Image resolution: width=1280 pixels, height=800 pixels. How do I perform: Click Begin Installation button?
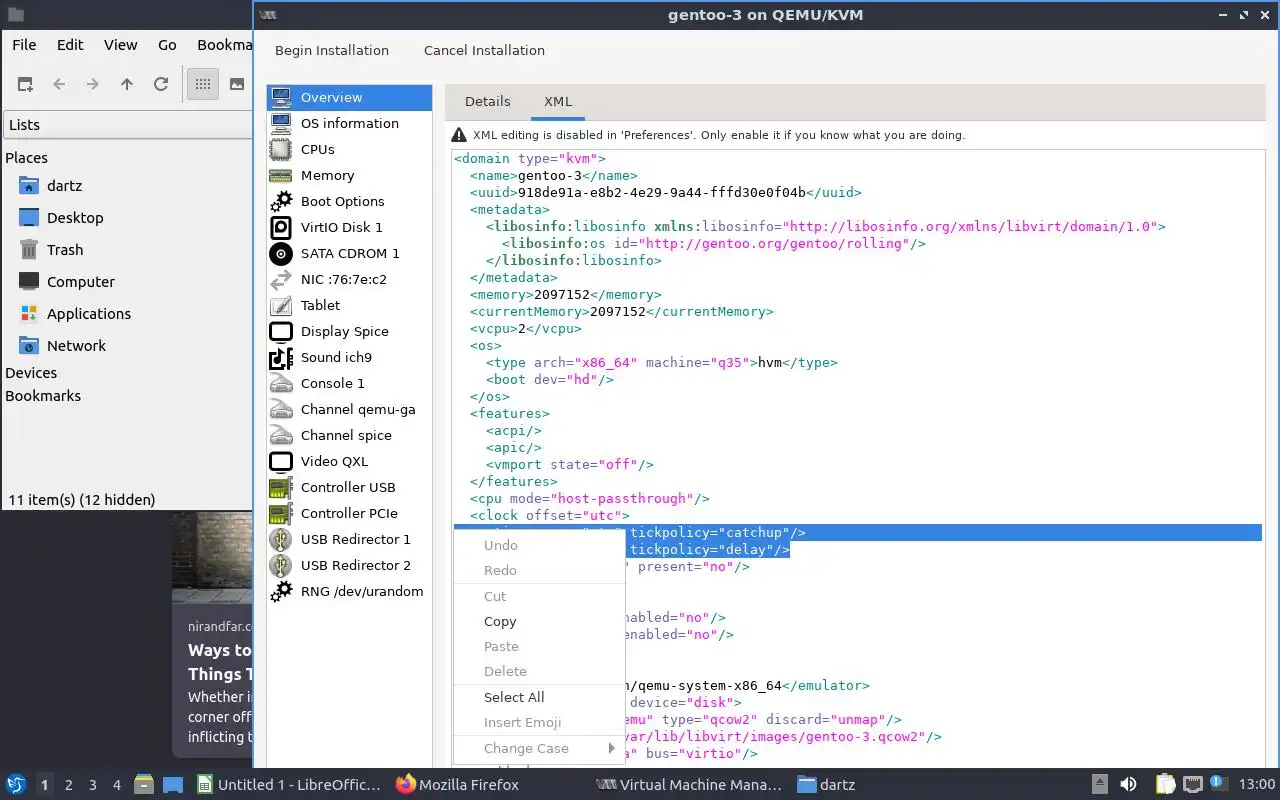coord(332,50)
